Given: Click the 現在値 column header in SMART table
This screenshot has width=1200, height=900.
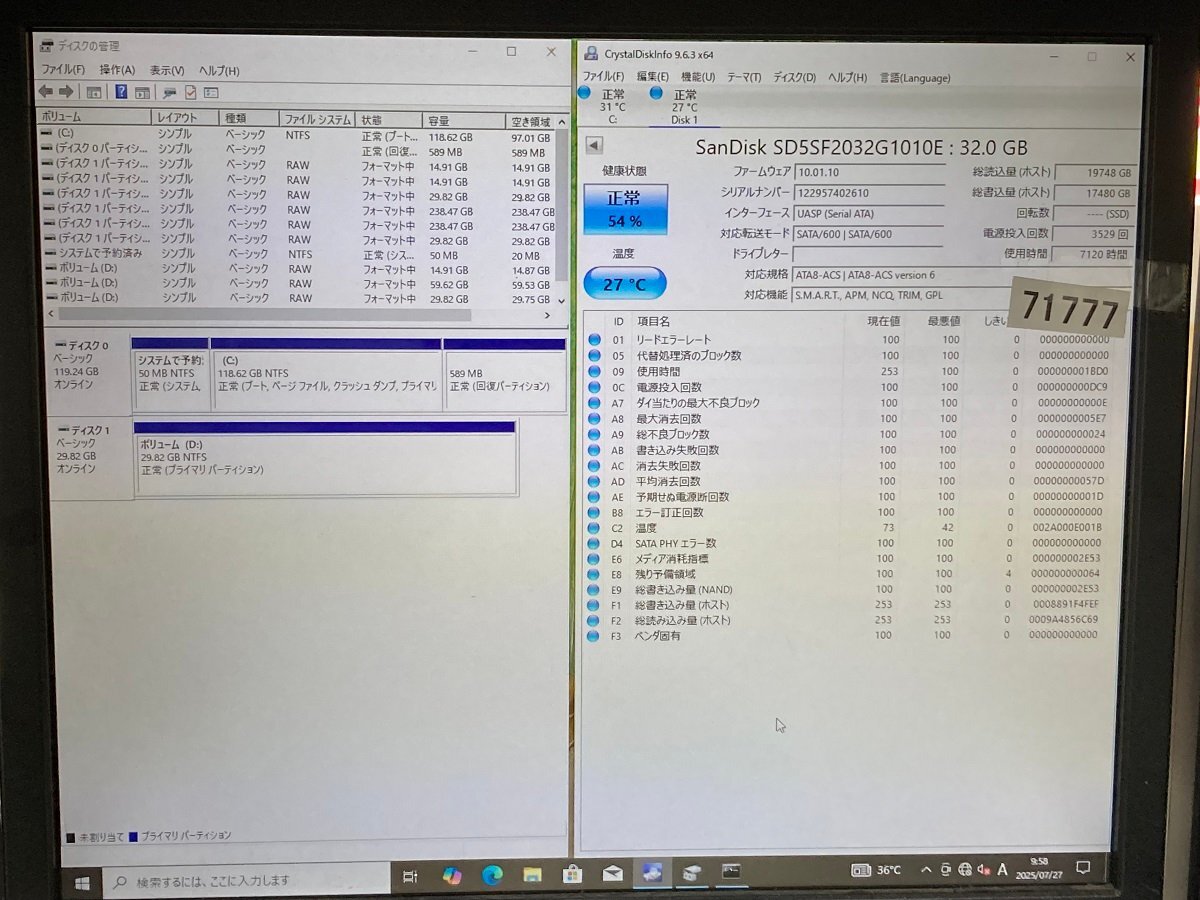Looking at the screenshot, I should coord(884,321).
